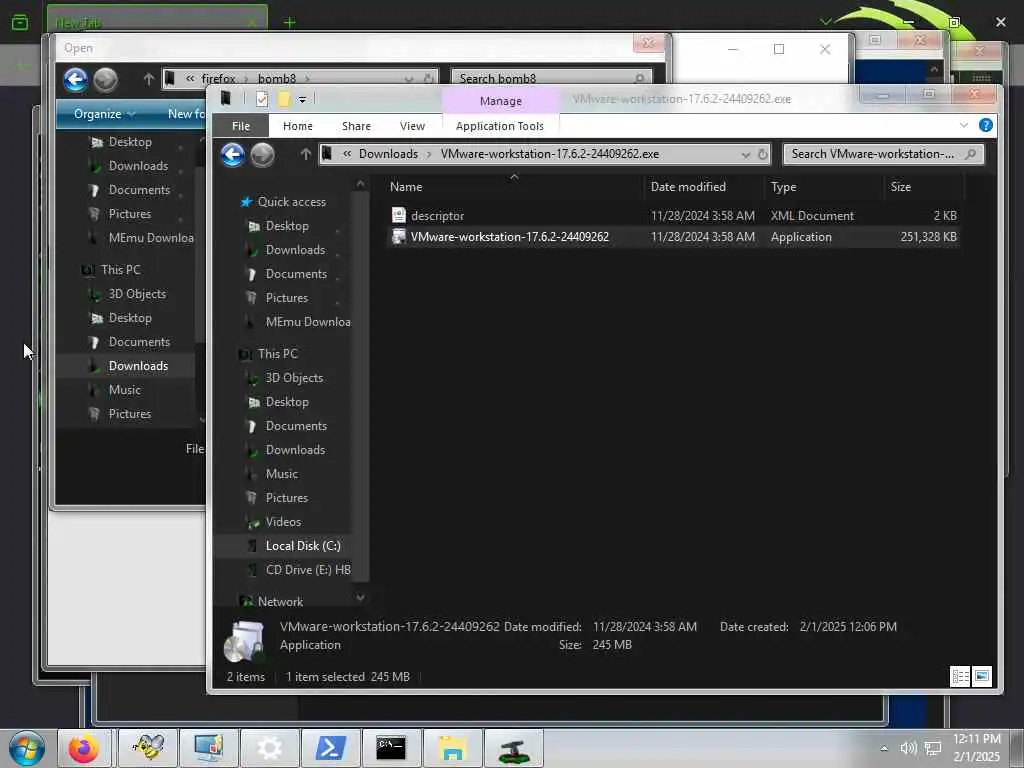Click forward arrow in front Explorer window

[x=263, y=155]
